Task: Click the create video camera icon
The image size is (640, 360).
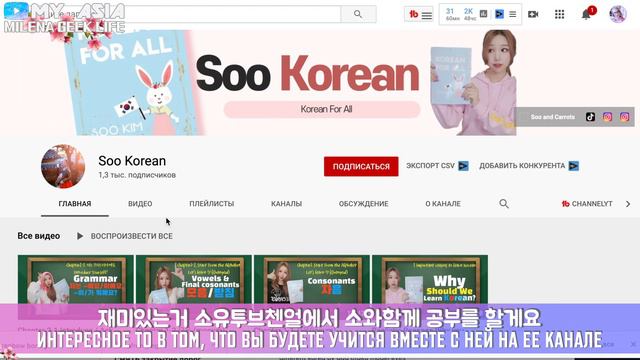Action: pyautogui.click(x=533, y=14)
